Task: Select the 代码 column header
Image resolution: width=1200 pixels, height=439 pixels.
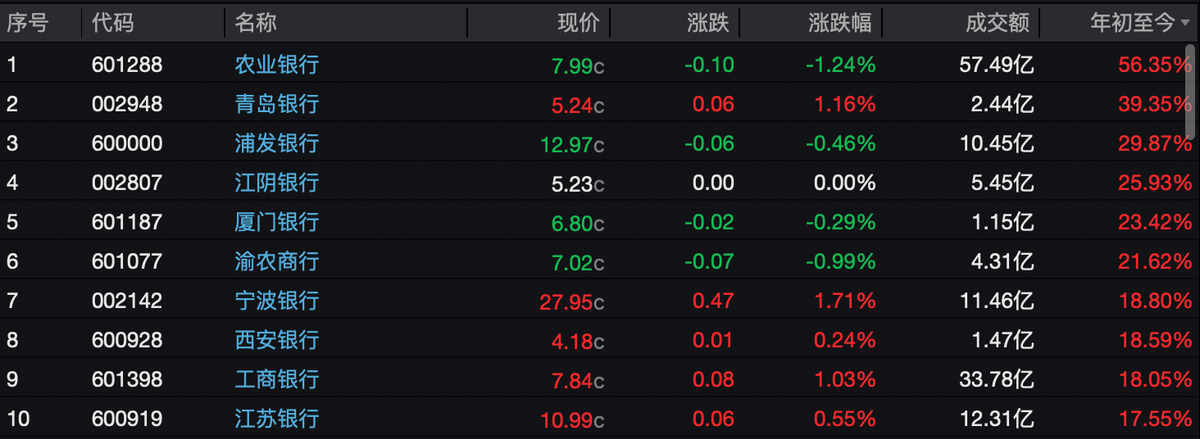Action: click(x=112, y=22)
